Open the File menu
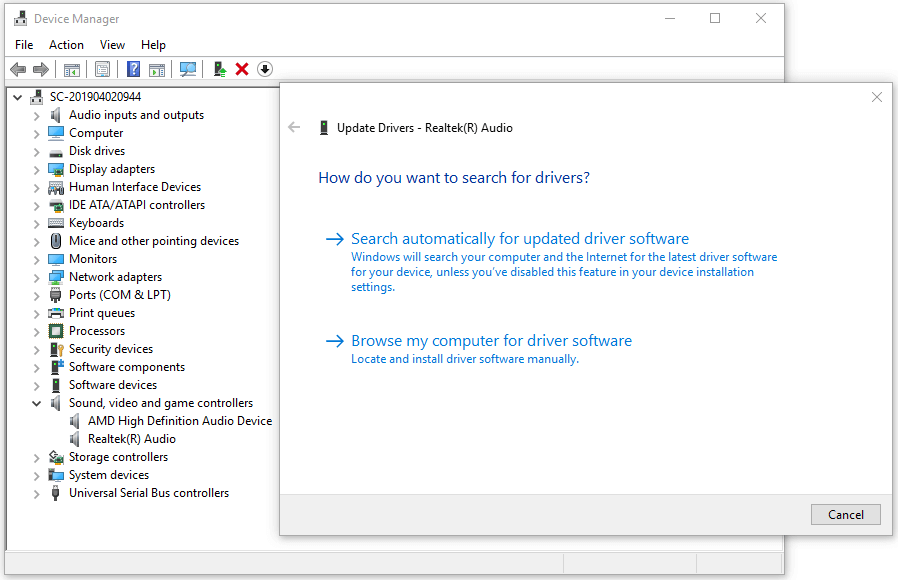The image size is (898, 580). [x=24, y=45]
